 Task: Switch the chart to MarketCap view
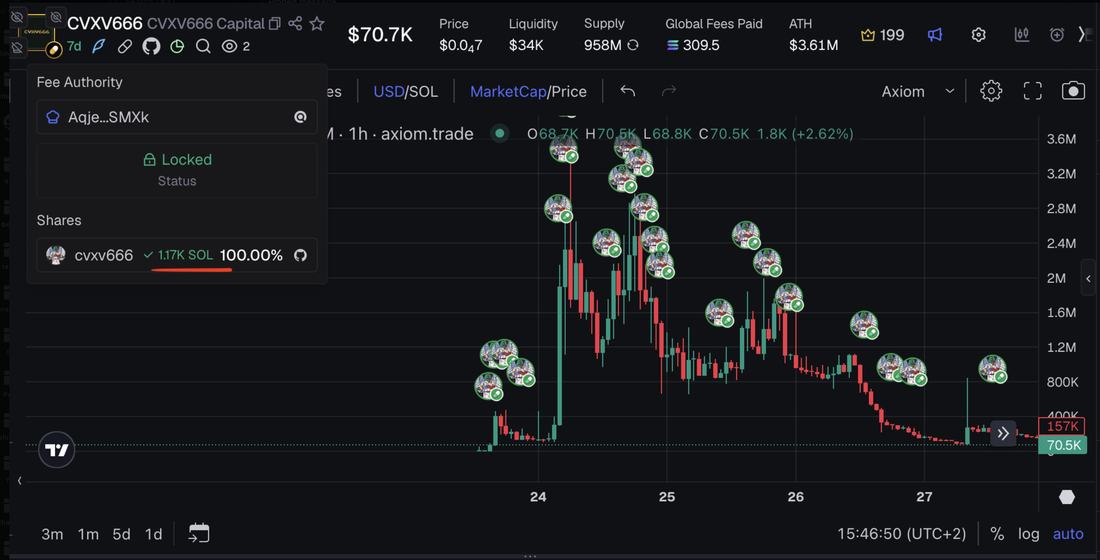pyautogui.click(x=508, y=92)
